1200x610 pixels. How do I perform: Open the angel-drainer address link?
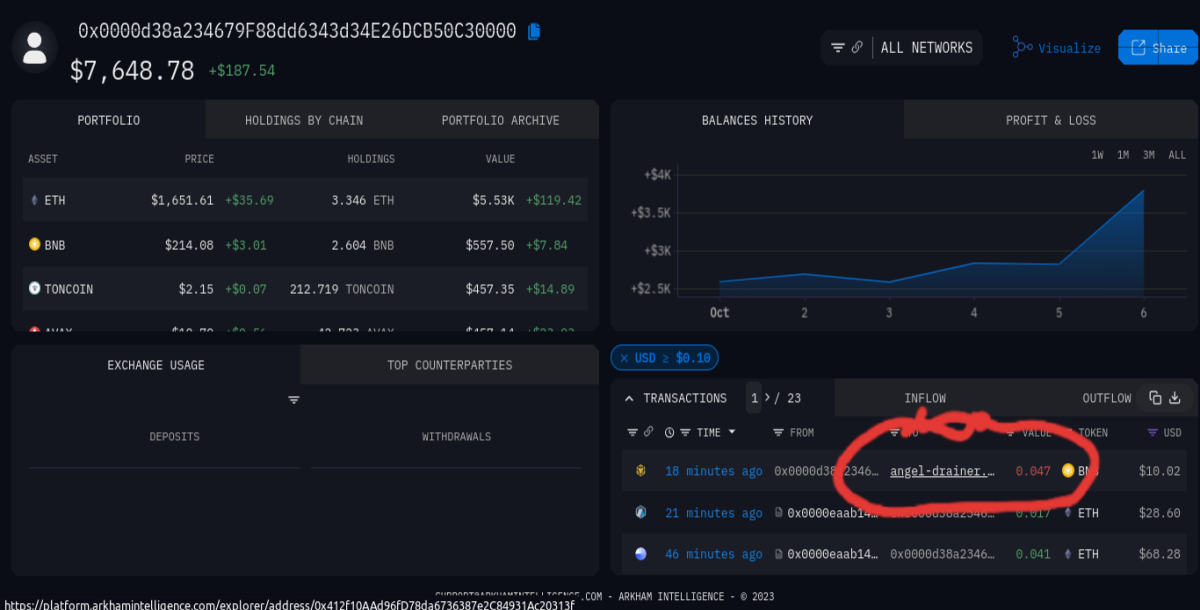click(943, 471)
